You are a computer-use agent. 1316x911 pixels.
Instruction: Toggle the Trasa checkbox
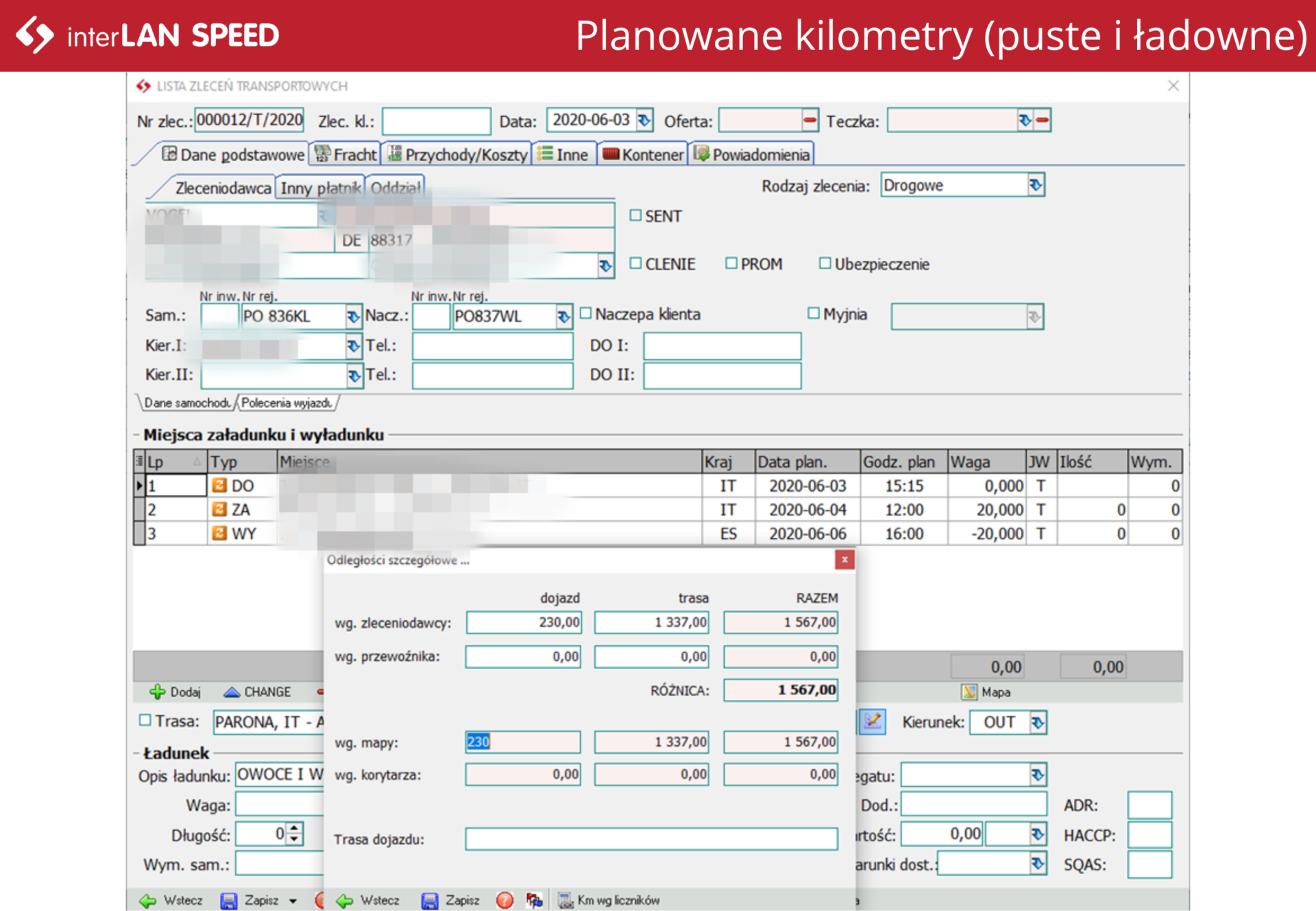click(145, 720)
